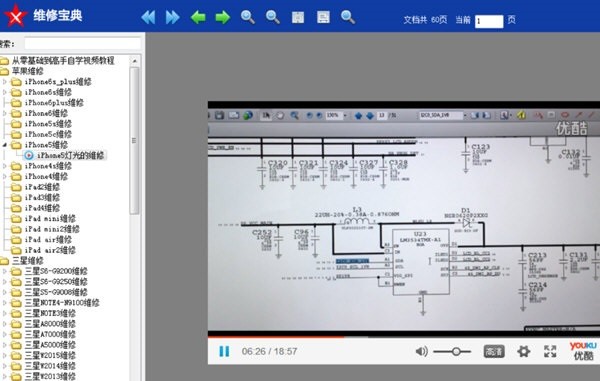Mute the video speaker icon

[x=421, y=351]
